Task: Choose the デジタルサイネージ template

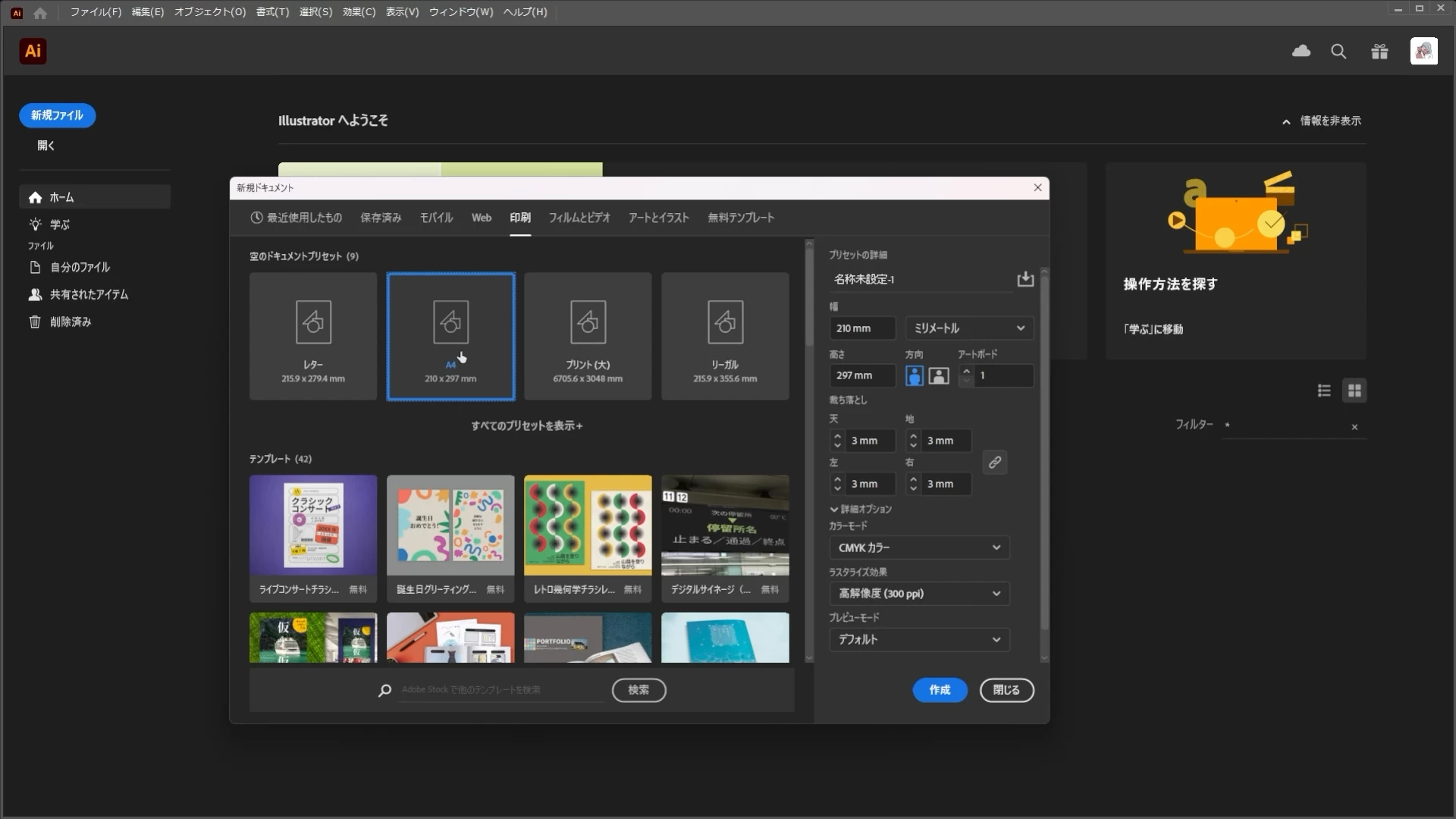Action: pyautogui.click(x=725, y=538)
